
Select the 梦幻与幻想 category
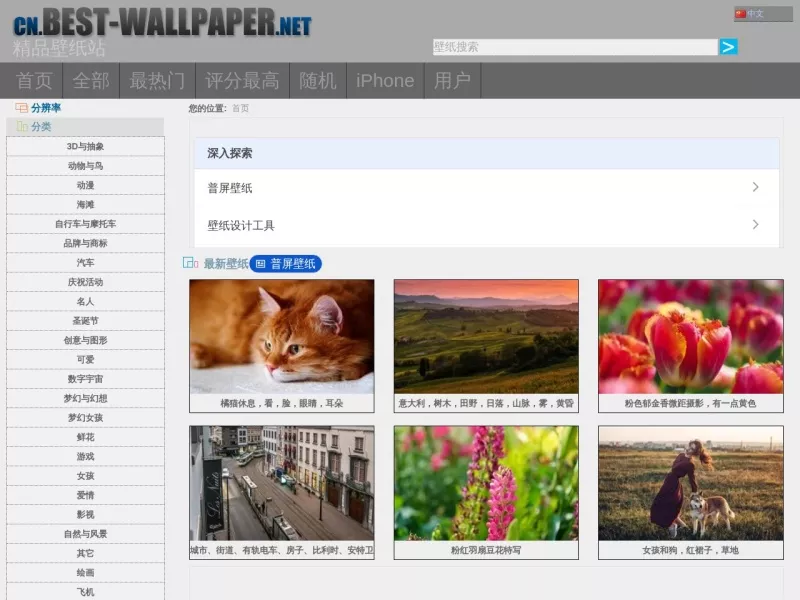tap(85, 398)
